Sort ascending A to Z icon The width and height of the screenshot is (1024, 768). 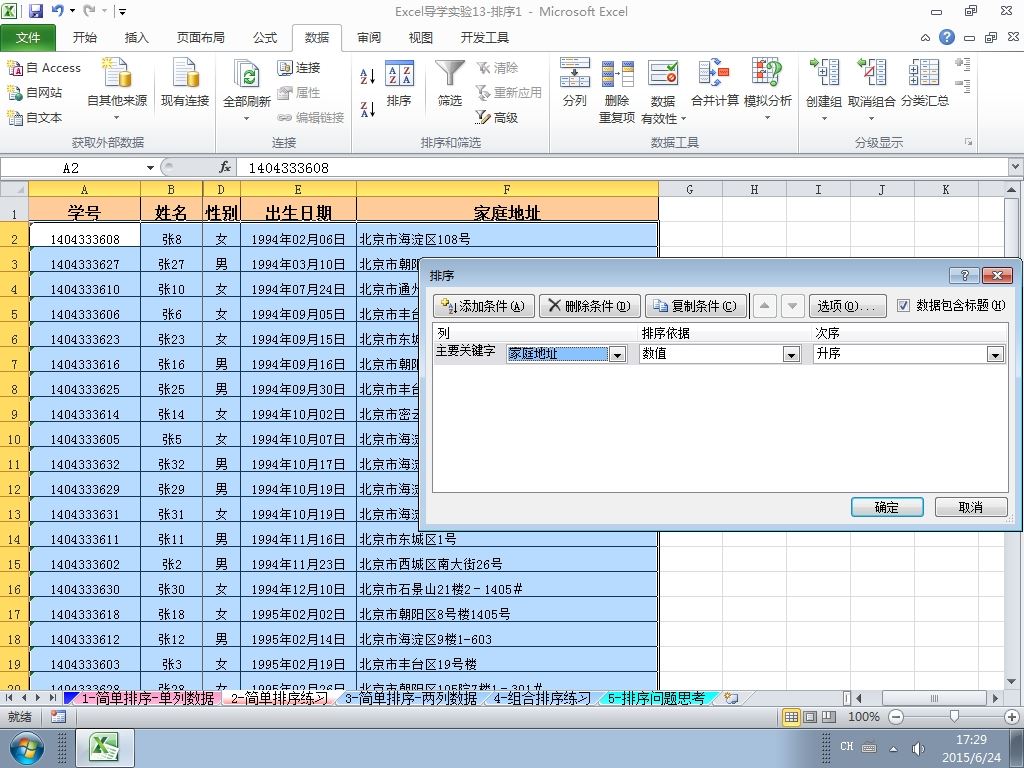tap(368, 76)
